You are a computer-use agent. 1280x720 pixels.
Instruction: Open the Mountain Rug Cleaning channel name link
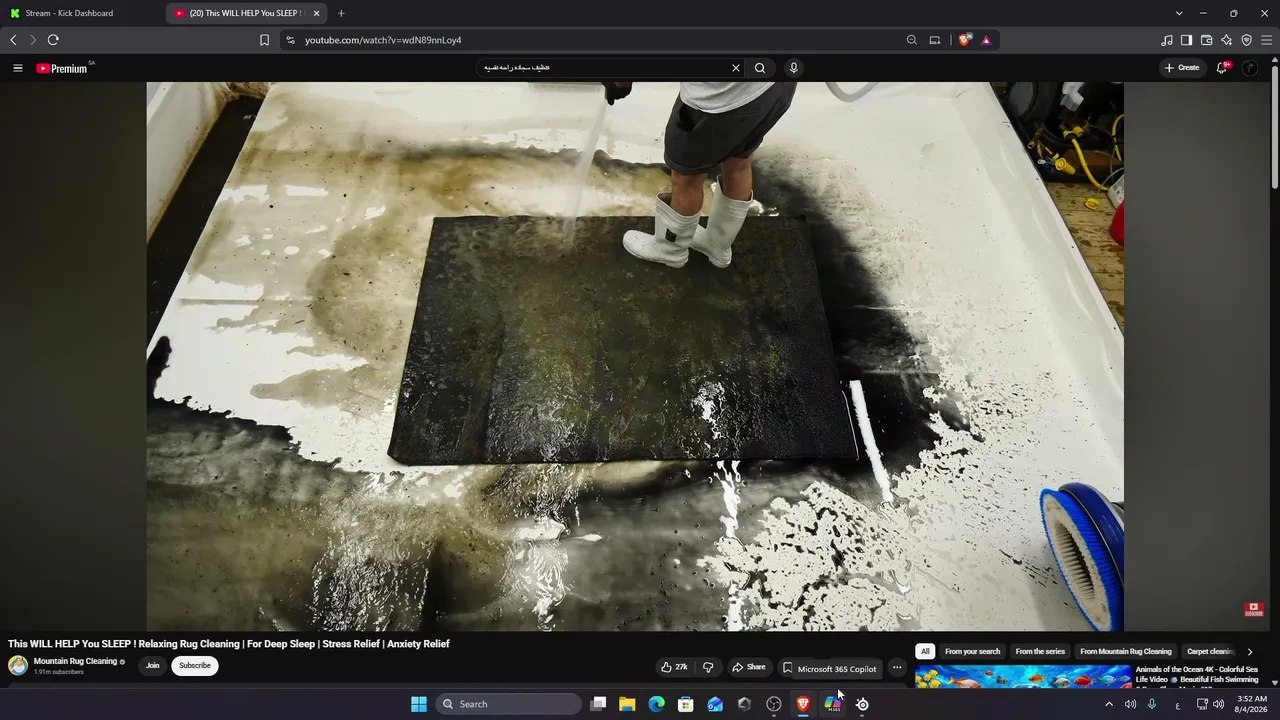coord(75,661)
